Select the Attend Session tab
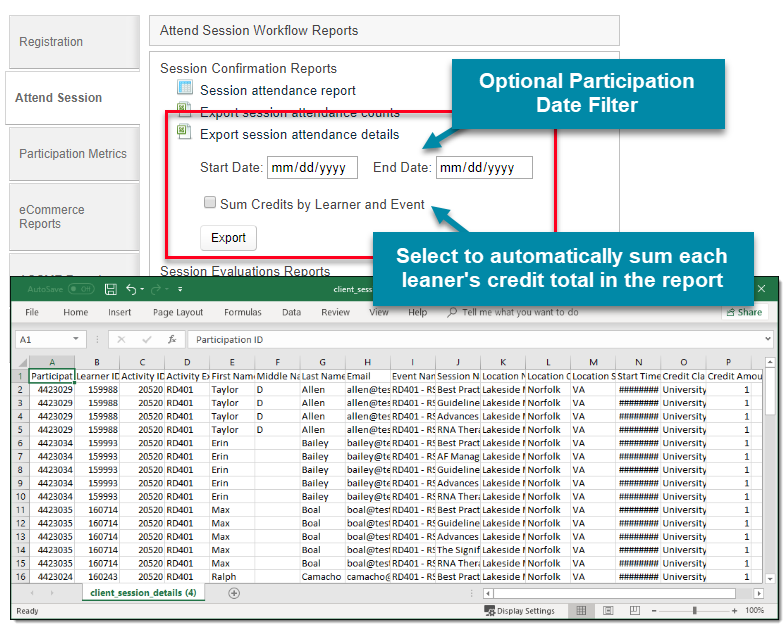The height and width of the screenshot is (624, 784). [73, 98]
